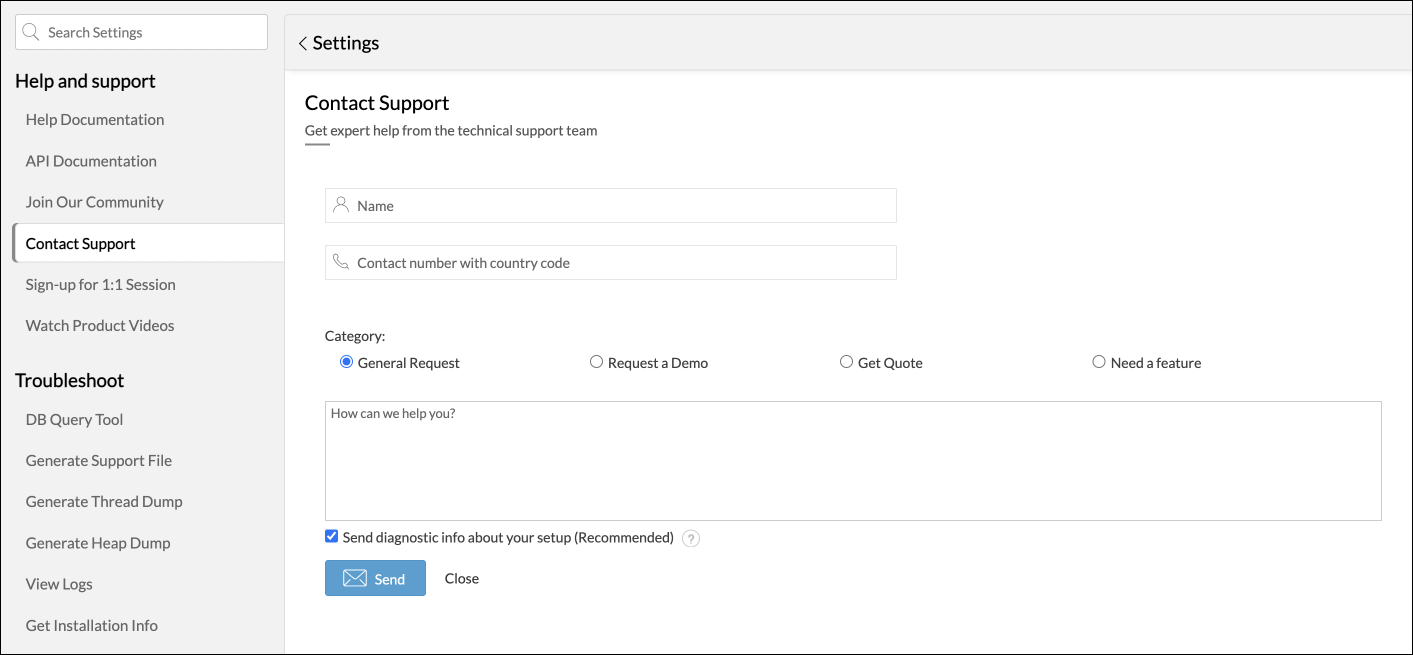This screenshot has width=1413, height=655.
Task: Click the phone icon in contact field
Action: (x=341, y=262)
